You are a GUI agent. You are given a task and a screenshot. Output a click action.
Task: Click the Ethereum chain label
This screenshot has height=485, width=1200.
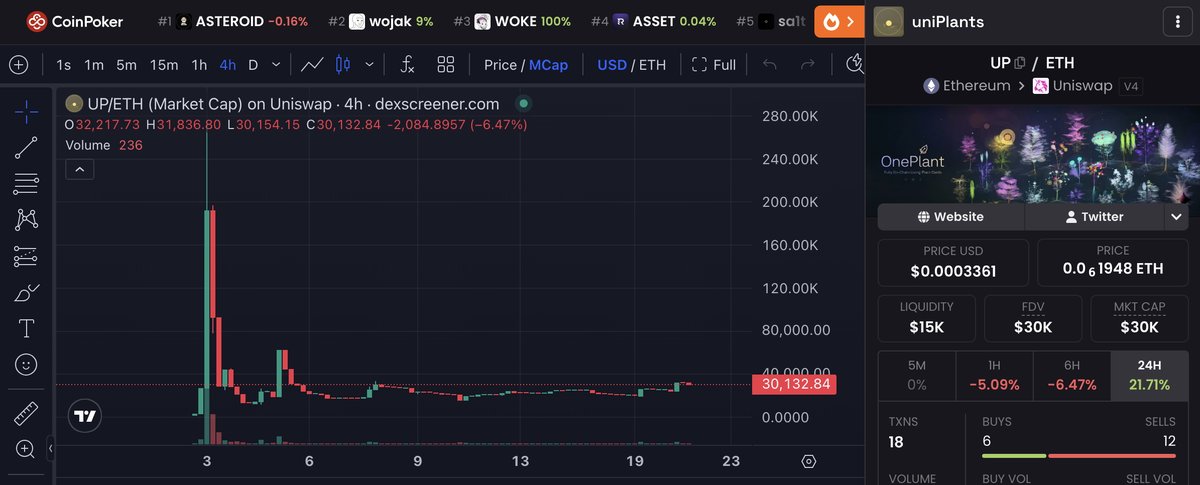[966, 86]
